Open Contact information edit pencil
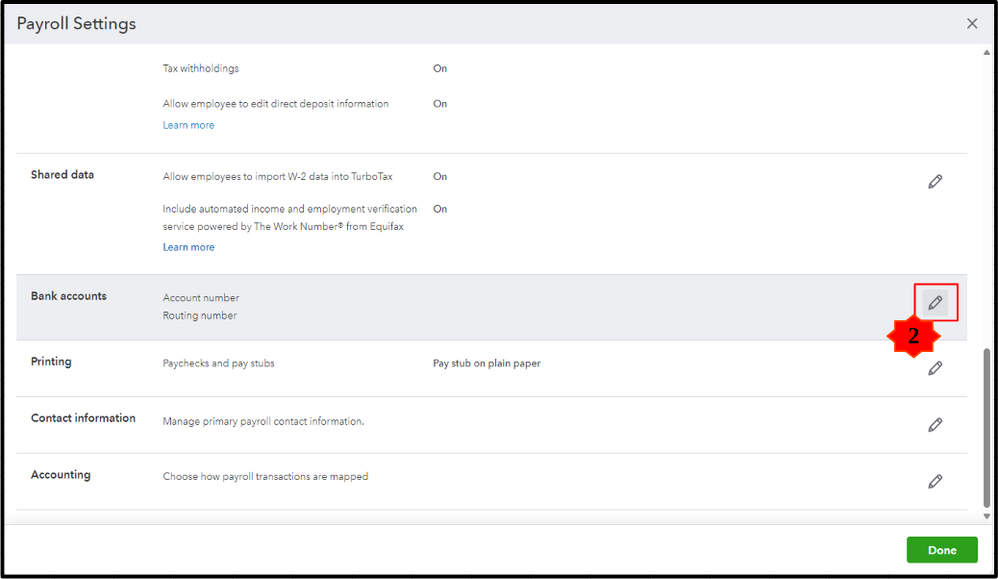Viewport: 998px width, 579px height. tap(935, 425)
